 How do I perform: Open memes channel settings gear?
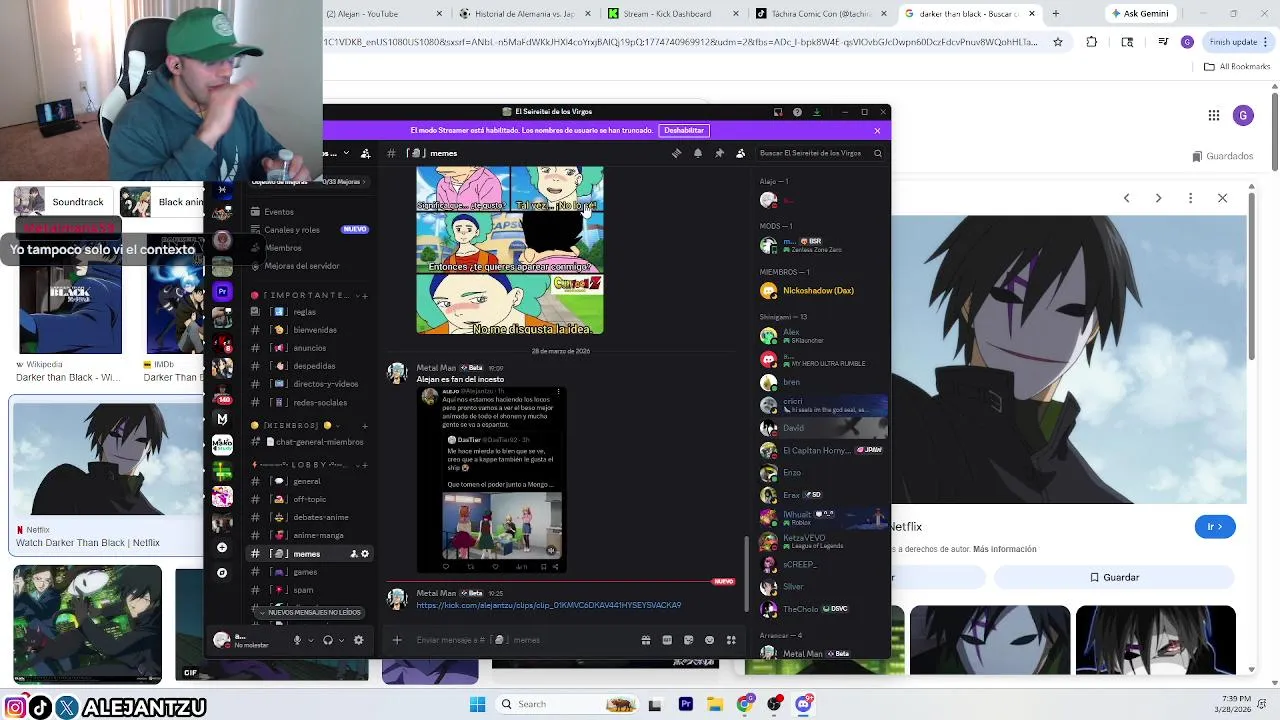[x=365, y=553]
